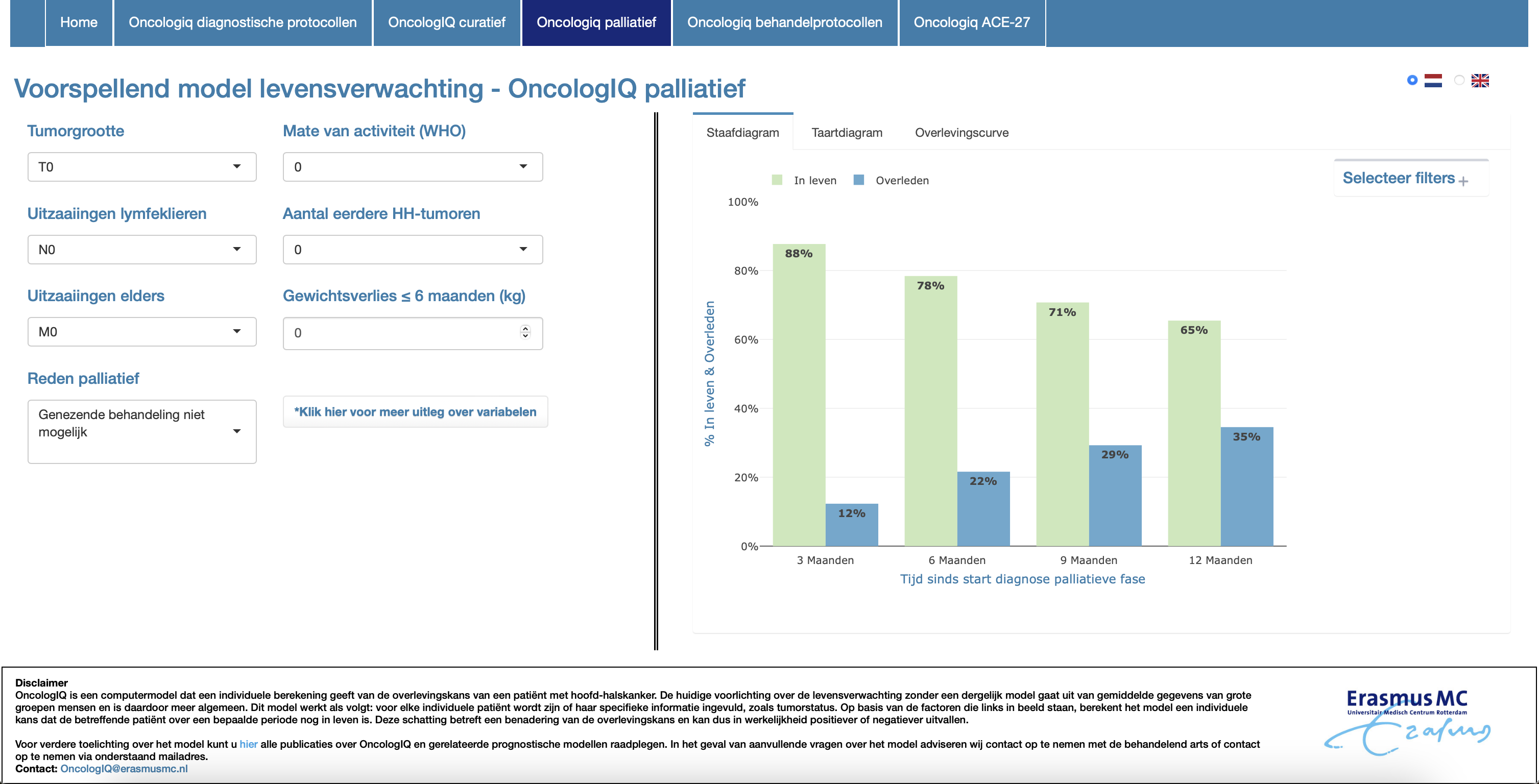Click the '9 Maanden' axis label

[1089, 560]
